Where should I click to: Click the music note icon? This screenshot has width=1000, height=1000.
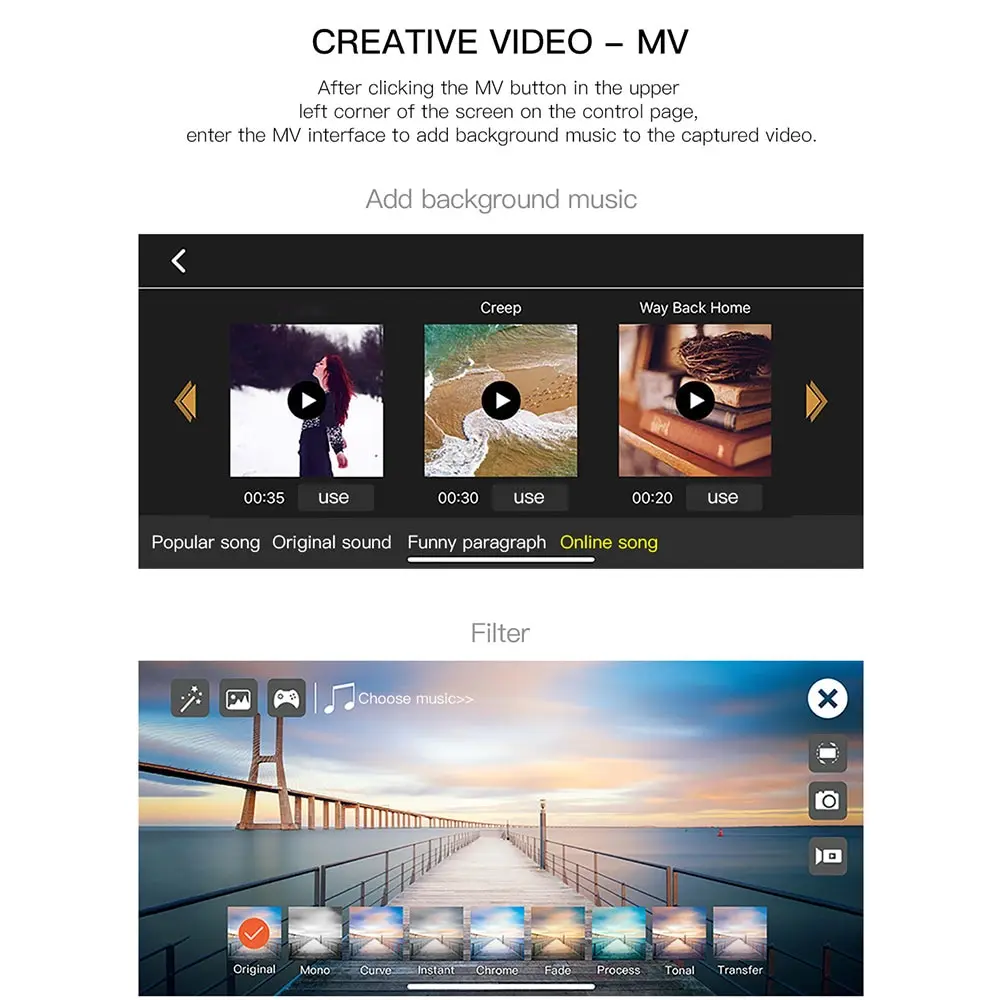coord(339,698)
